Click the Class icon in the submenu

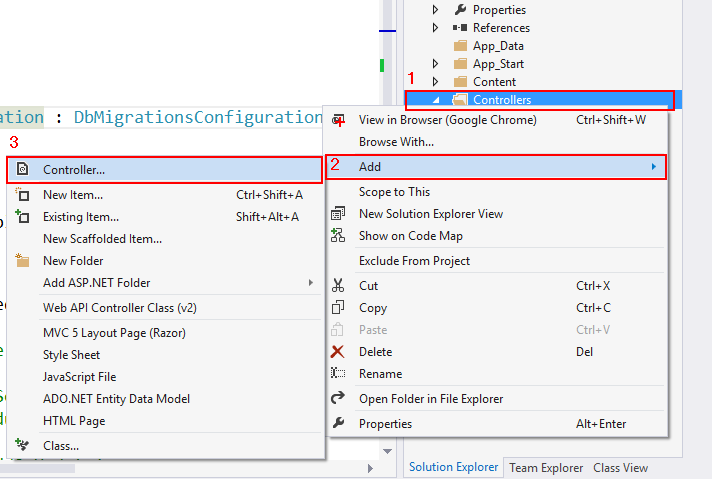23,445
